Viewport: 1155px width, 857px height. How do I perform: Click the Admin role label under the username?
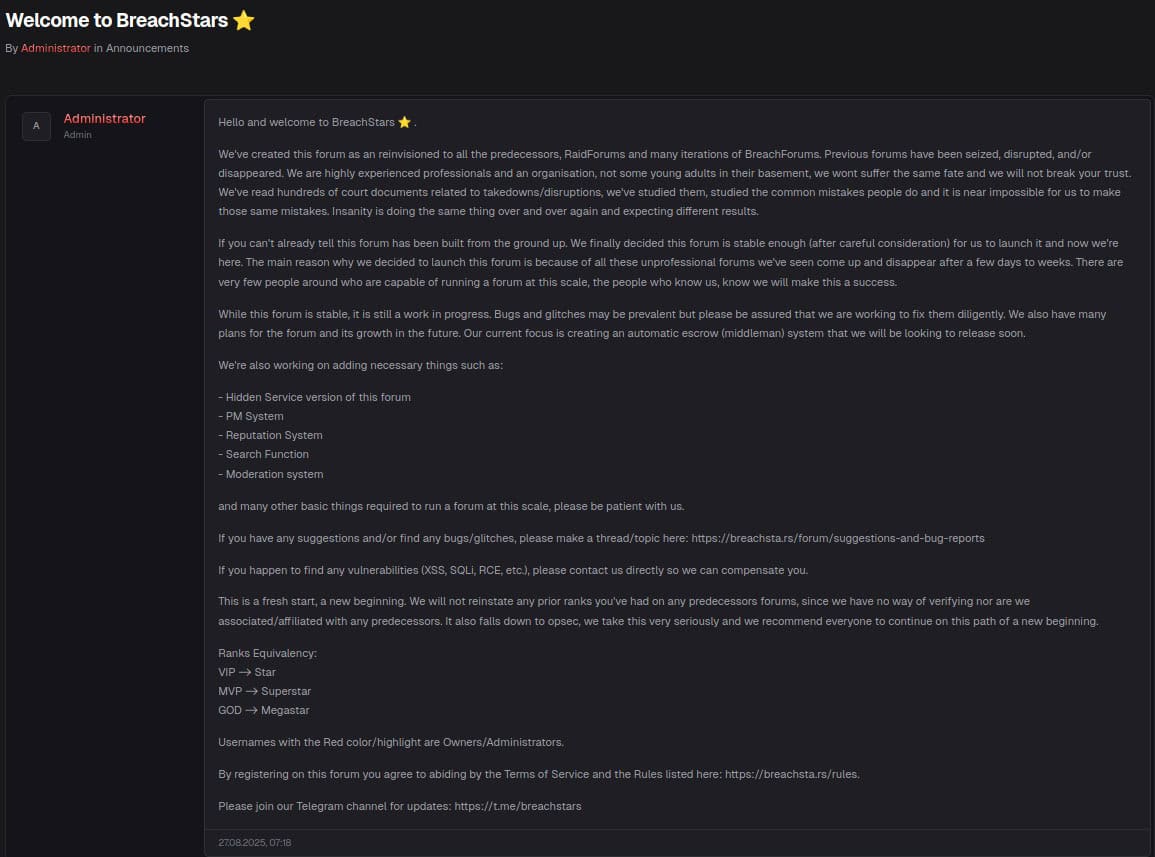click(x=77, y=134)
